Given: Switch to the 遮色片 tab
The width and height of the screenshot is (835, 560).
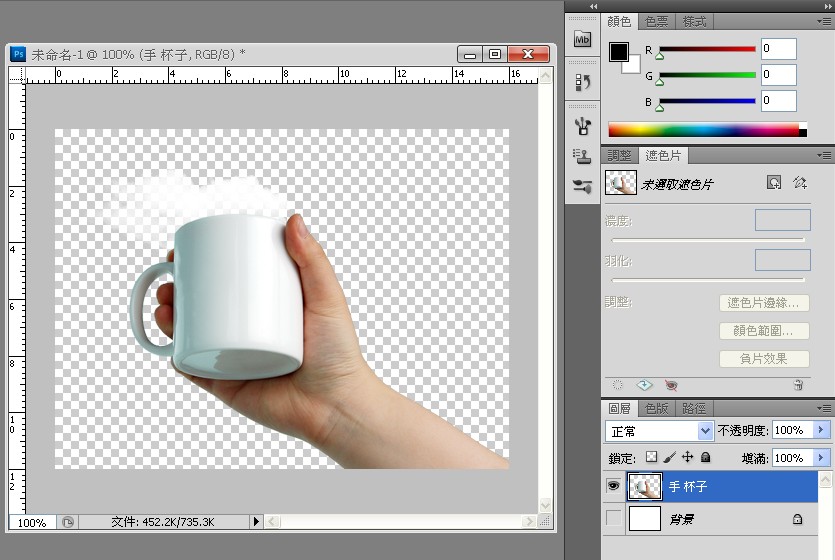Looking at the screenshot, I should coord(663,155).
